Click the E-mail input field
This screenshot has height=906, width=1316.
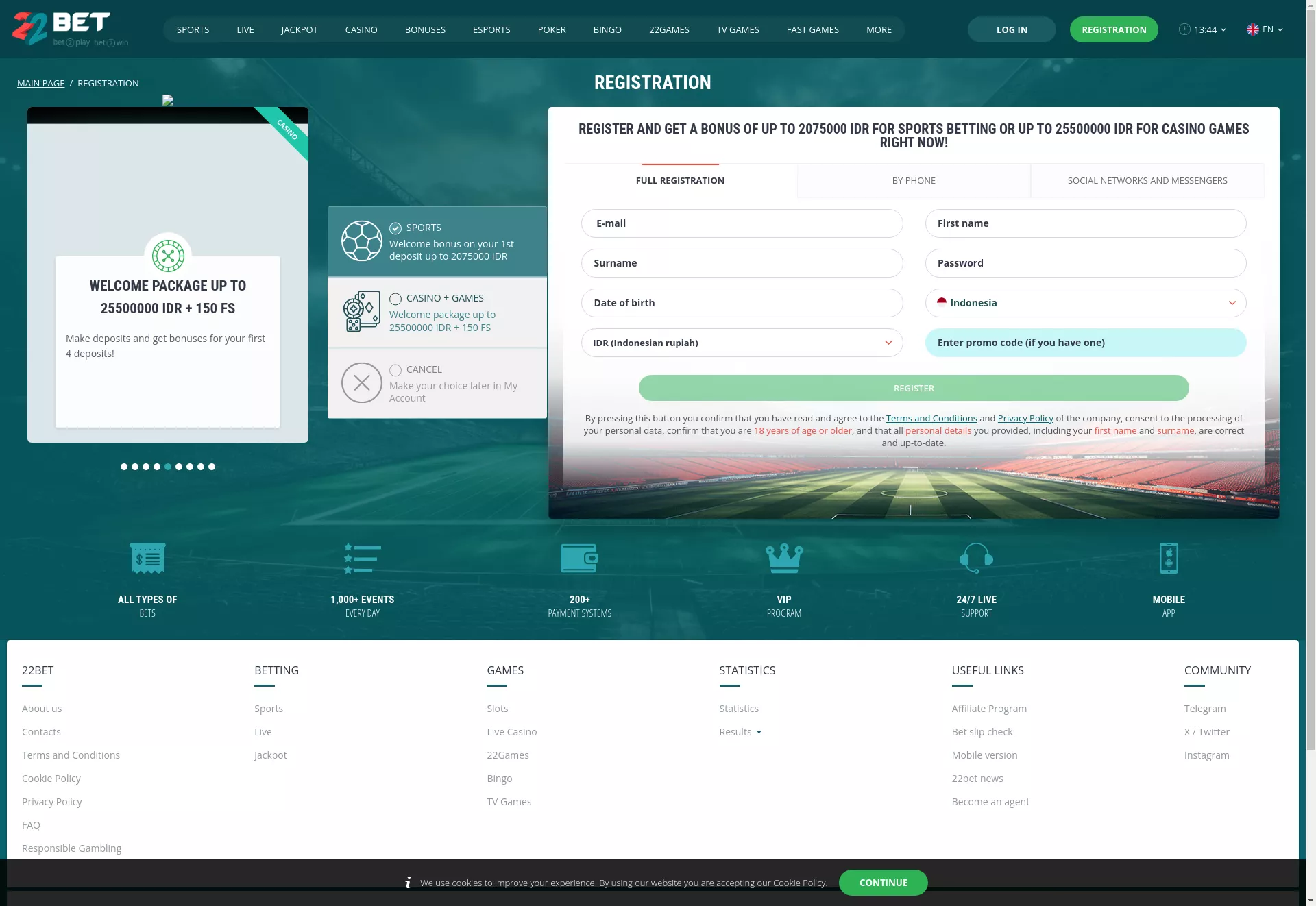pos(742,223)
